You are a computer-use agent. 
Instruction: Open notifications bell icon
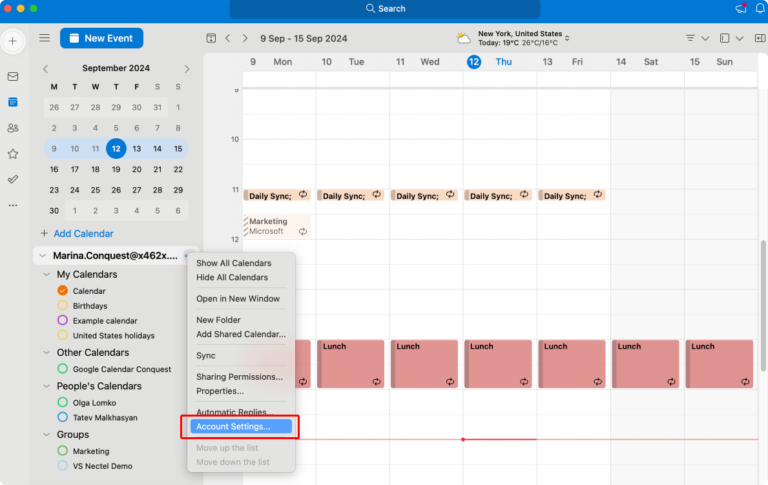(757, 8)
